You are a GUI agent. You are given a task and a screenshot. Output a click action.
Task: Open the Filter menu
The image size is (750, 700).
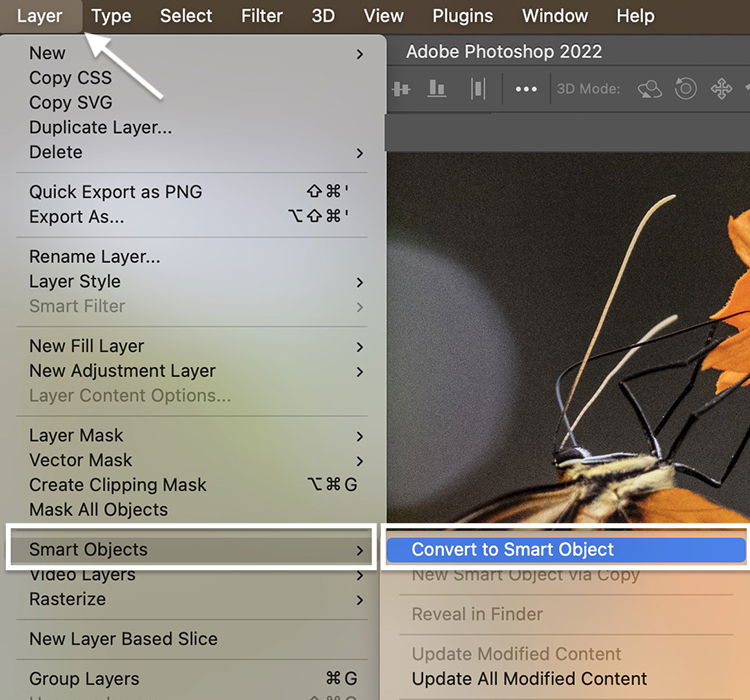pos(264,16)
